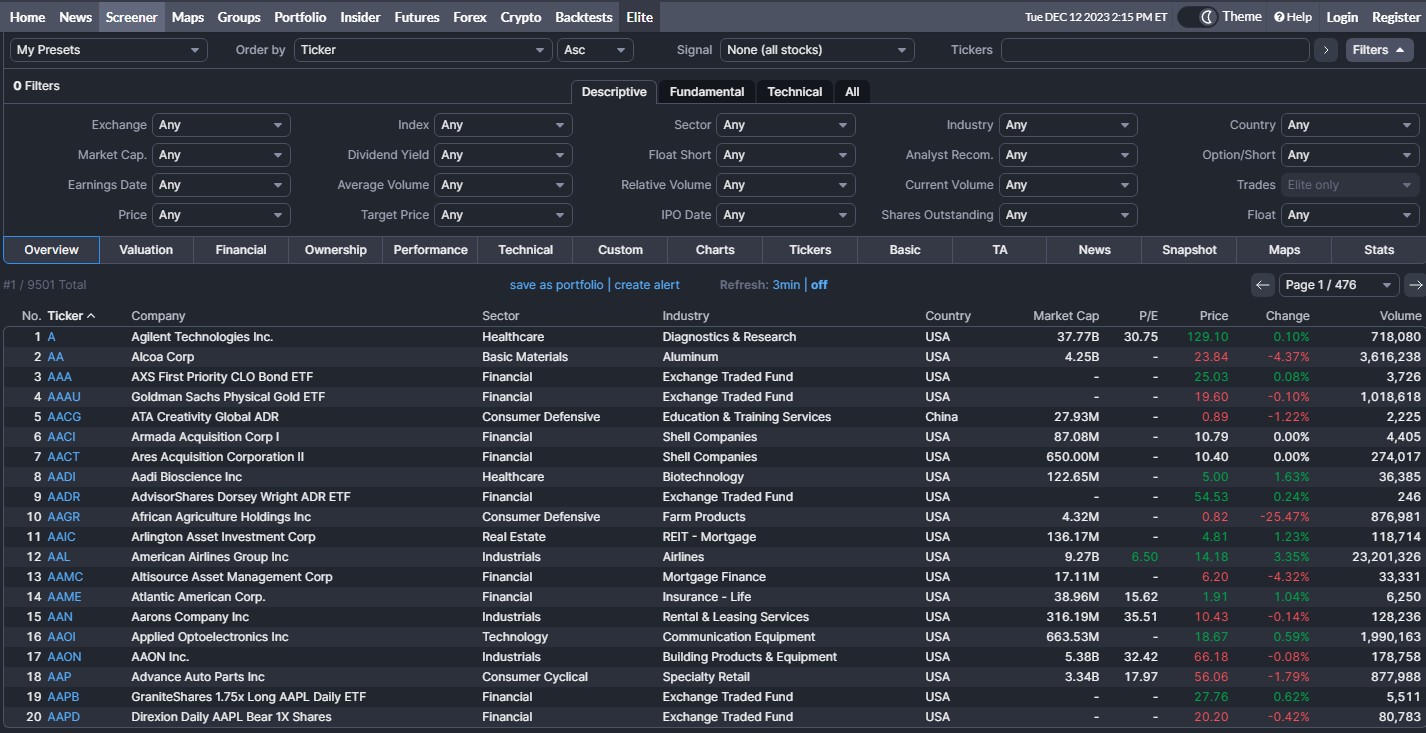Click the 663.53M market cap value

click(1073, 637)
